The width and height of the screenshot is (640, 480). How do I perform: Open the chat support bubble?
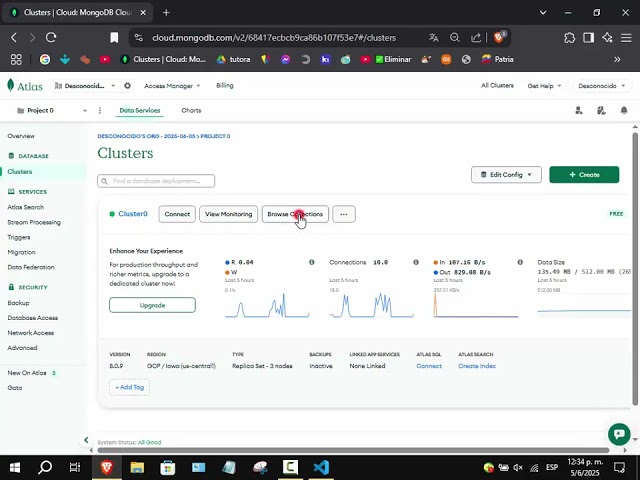(619, 434)
